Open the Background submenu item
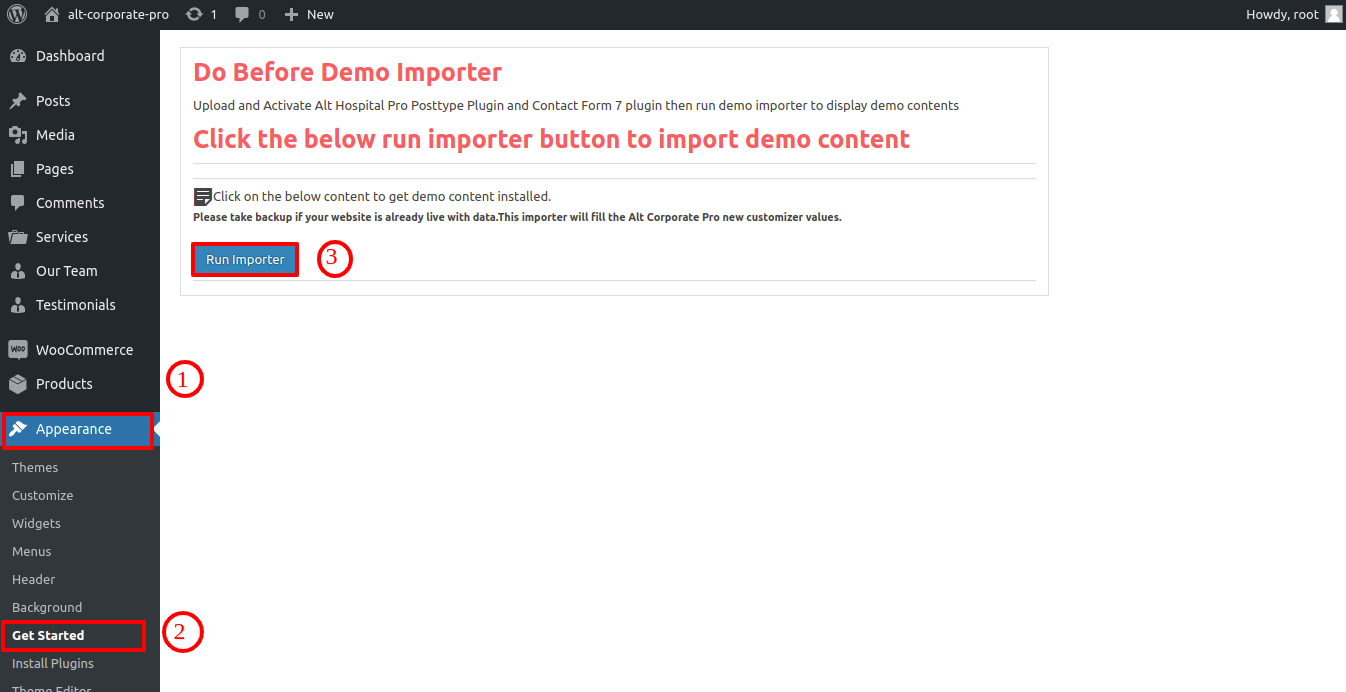The width and height of the screenshot is (1346, 692). 47,608
